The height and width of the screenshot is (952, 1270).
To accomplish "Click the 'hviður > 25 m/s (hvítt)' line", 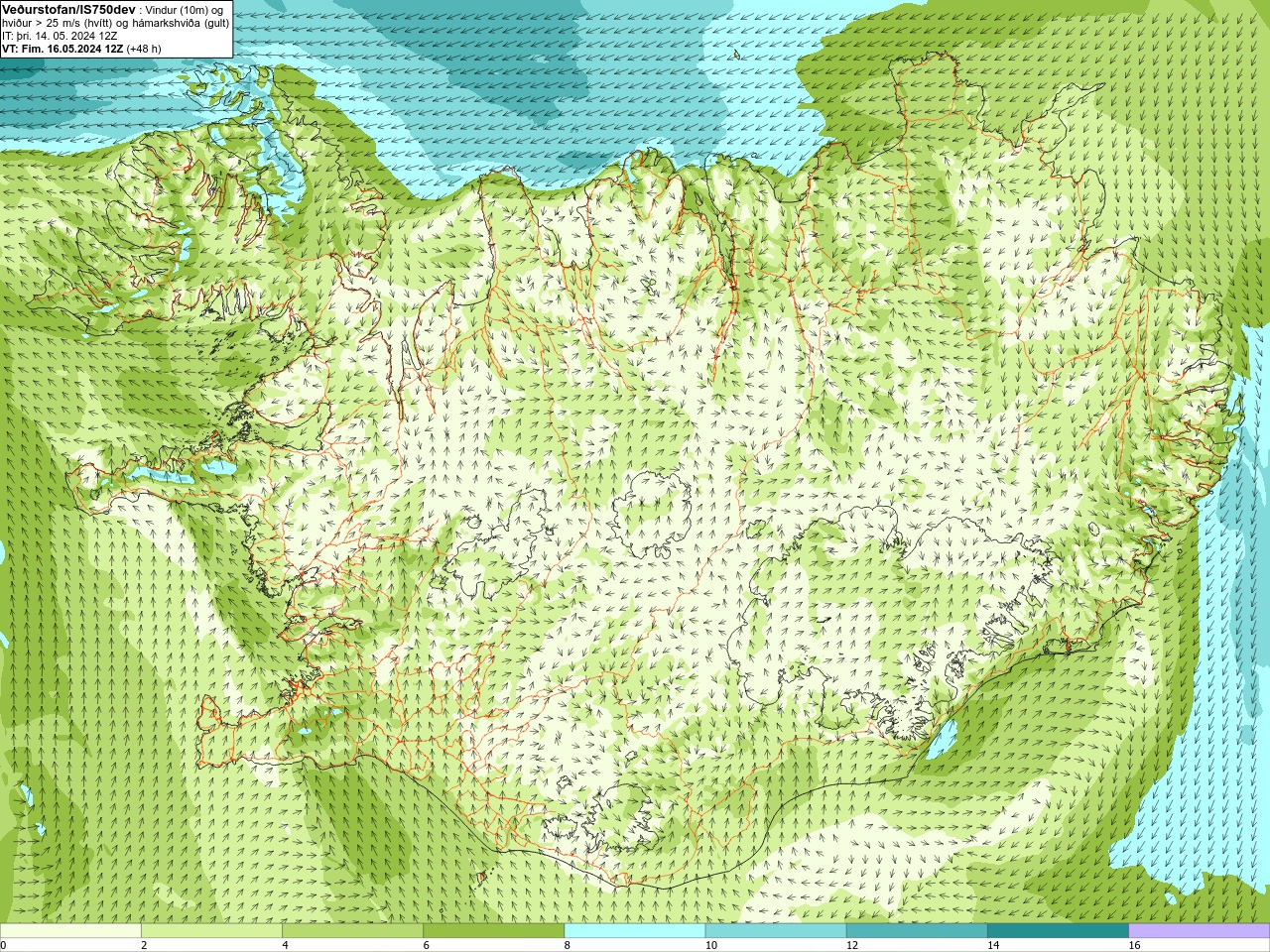I will click(x=59, y=23).
